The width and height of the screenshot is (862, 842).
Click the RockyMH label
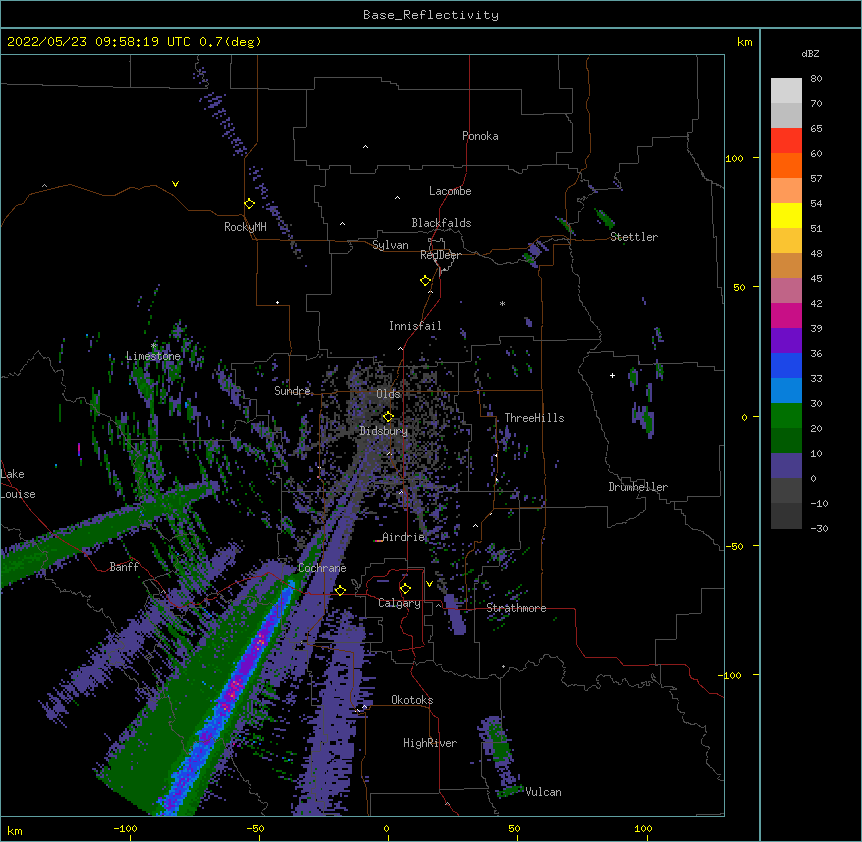245,227
